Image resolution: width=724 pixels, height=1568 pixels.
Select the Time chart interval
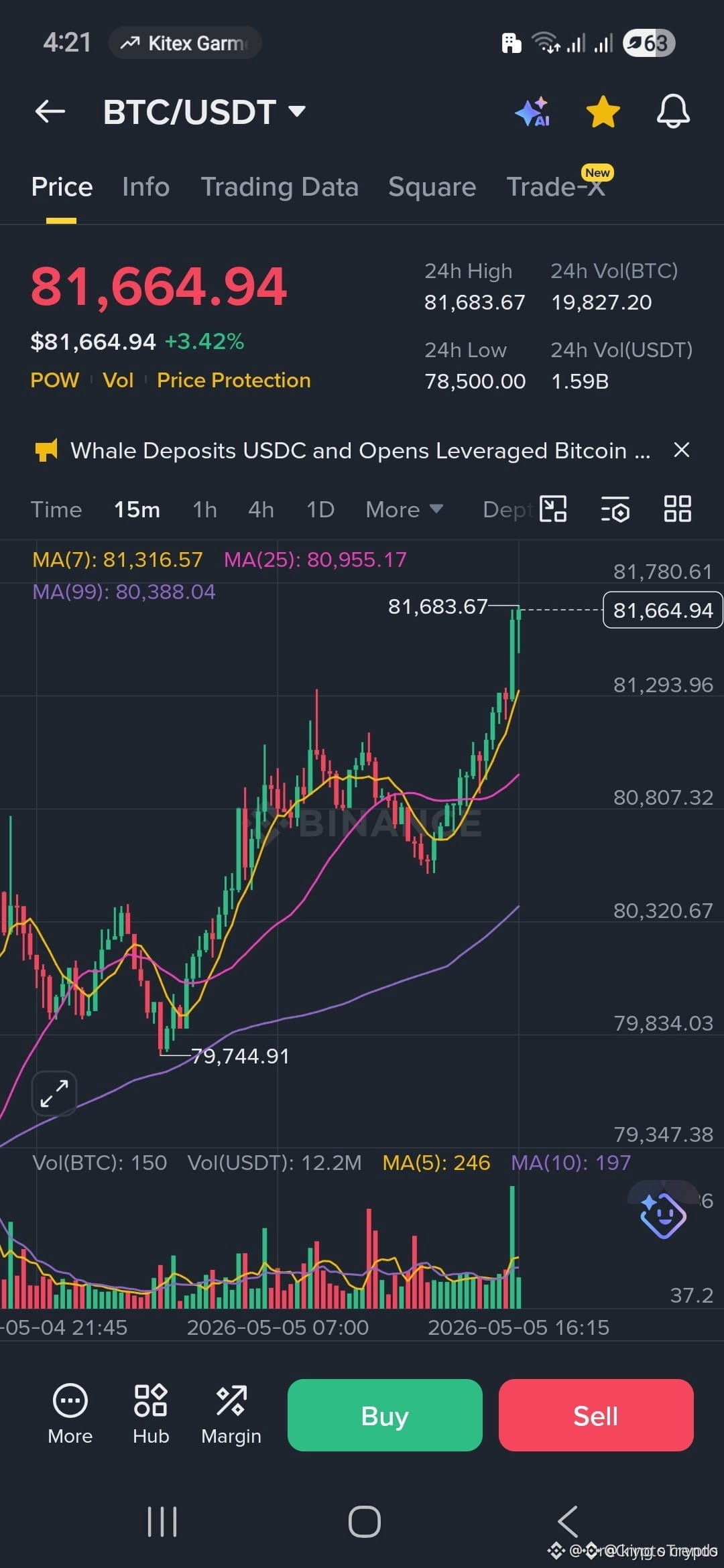56,509
